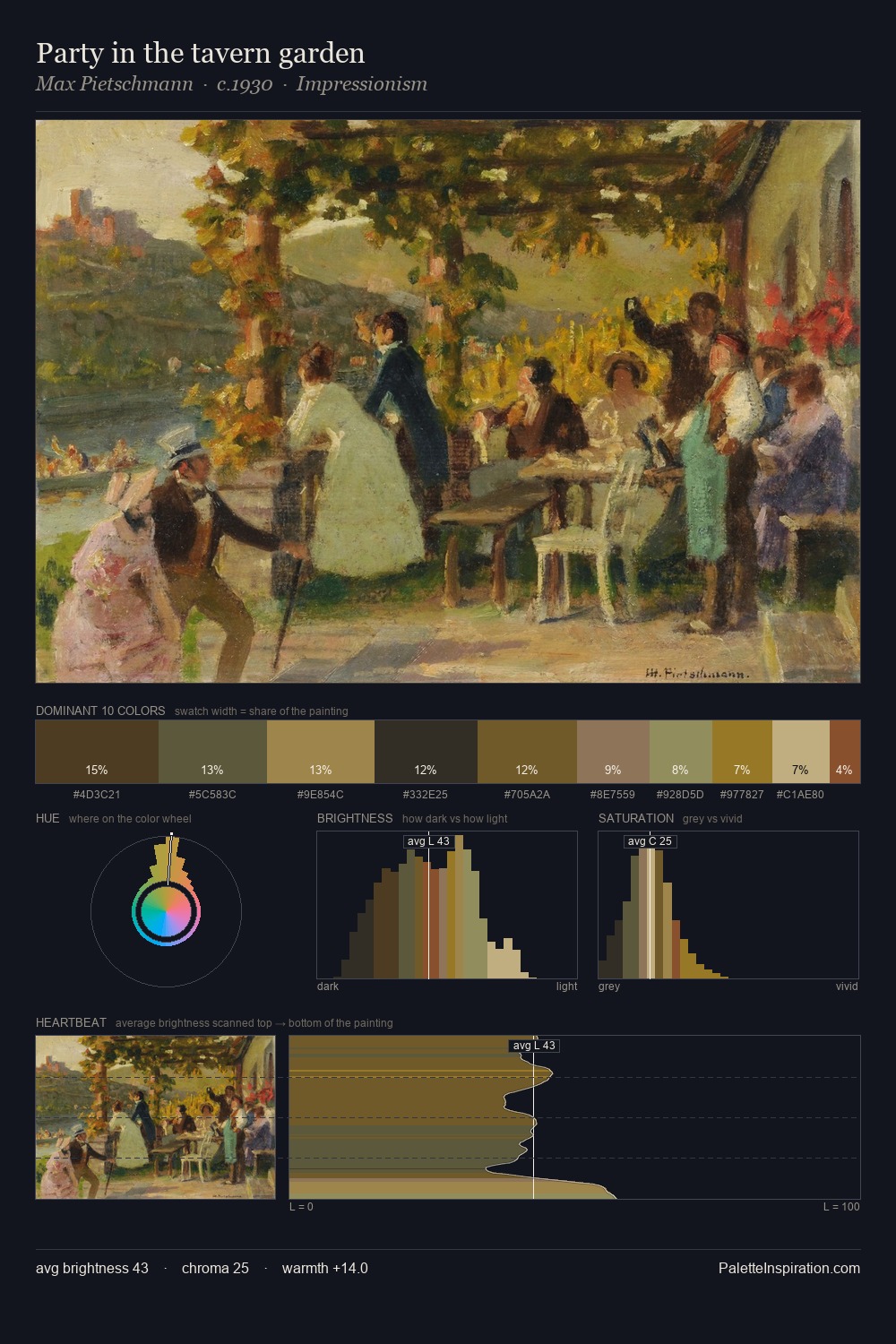Select the 9% swatch above #8E7559
Screen dimensions: 896x1344
[x=613, y=752]
